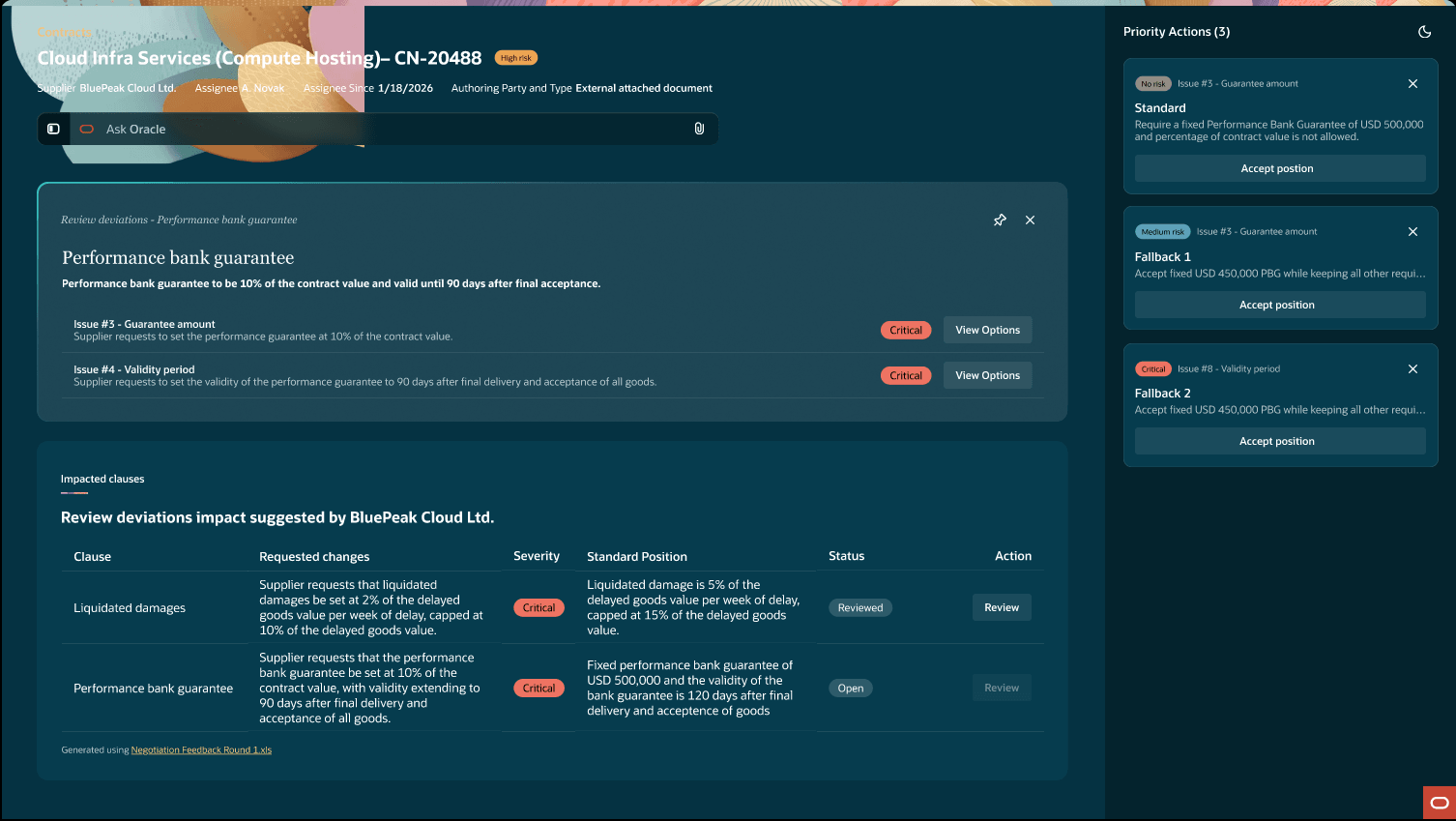Click the Review deviations breadcrumb text in card
The width and height of the screenshot is (1456, 821).
(x=179, y=220)
